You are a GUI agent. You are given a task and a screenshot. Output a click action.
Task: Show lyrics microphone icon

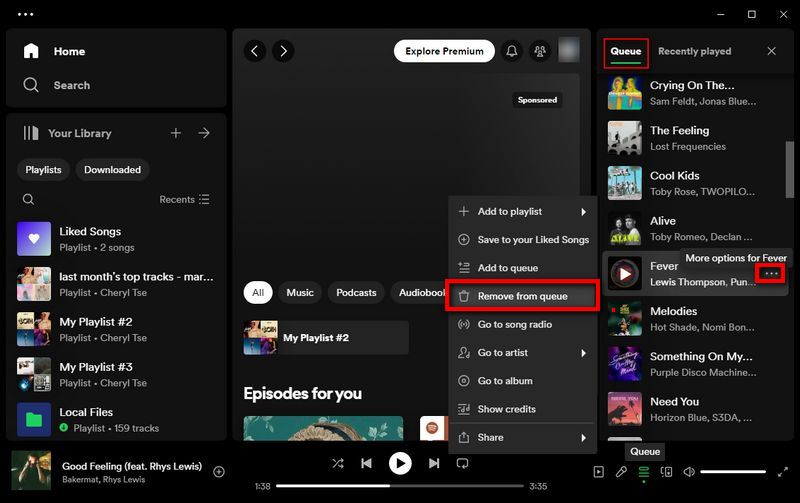621,472
